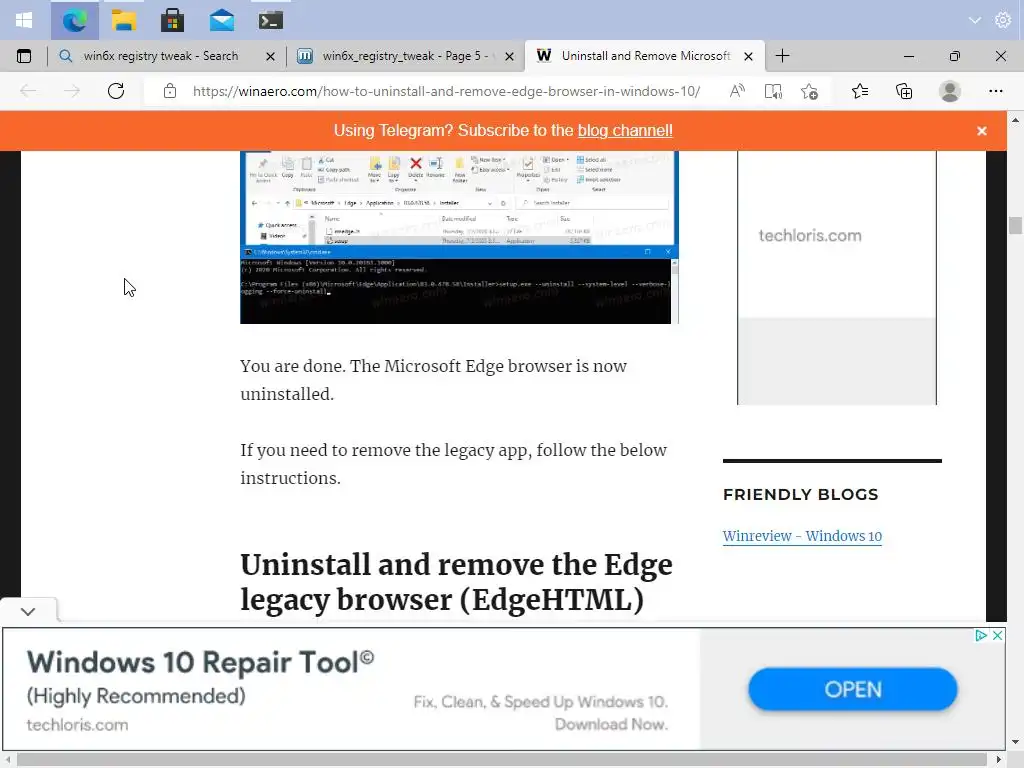Add this page to favorites
Image resolution: width=1024 pixels, height=768 pixels.
pos(809,91)
